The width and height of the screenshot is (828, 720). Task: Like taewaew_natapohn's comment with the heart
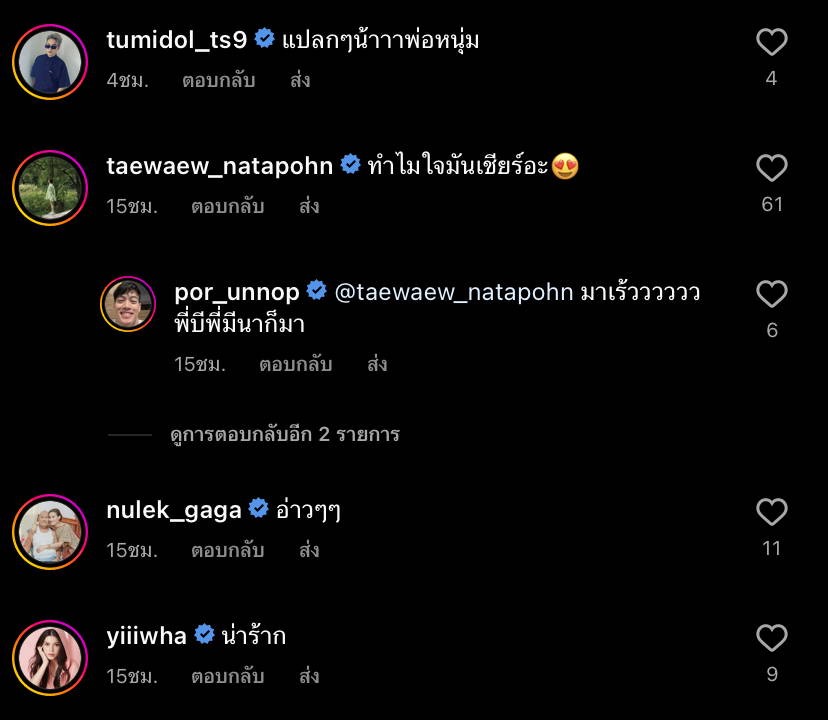click(771, 168)
